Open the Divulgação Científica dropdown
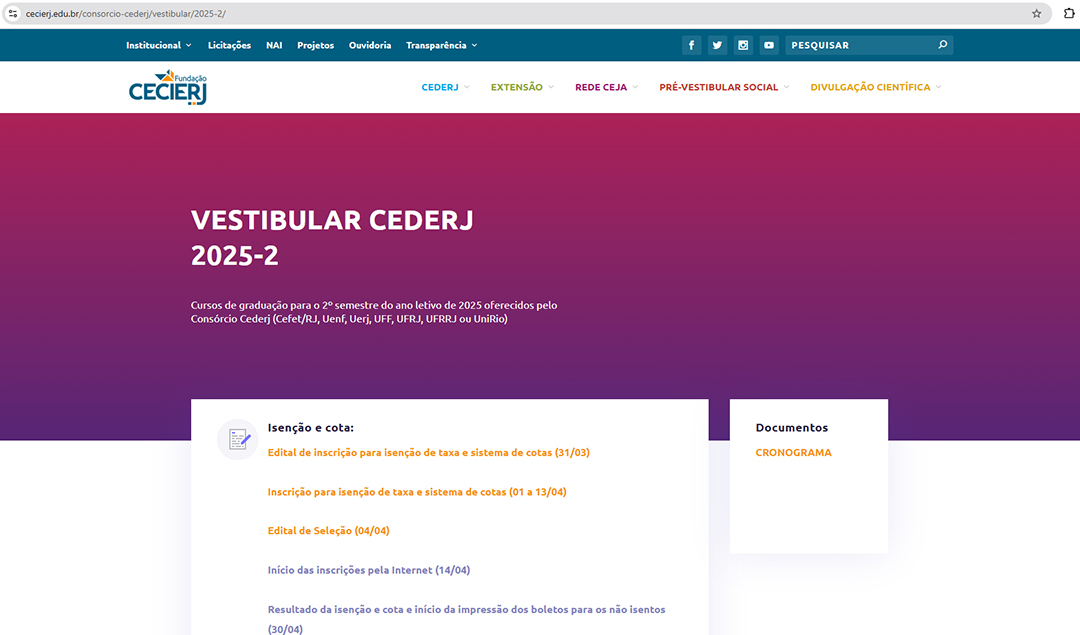 (x=875, y=87)
